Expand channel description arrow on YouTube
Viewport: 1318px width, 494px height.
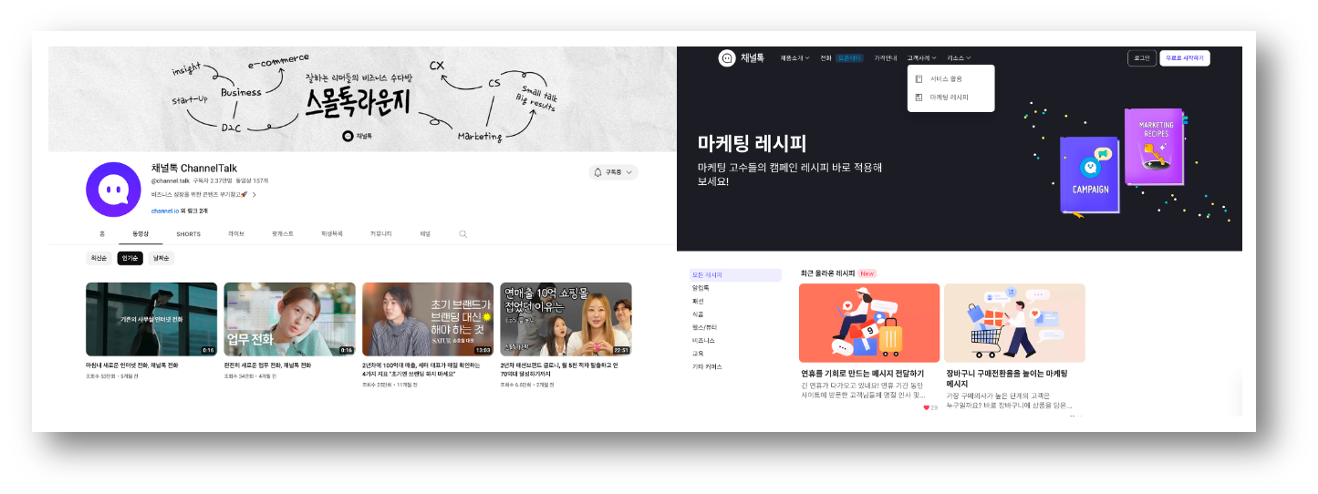254,195
